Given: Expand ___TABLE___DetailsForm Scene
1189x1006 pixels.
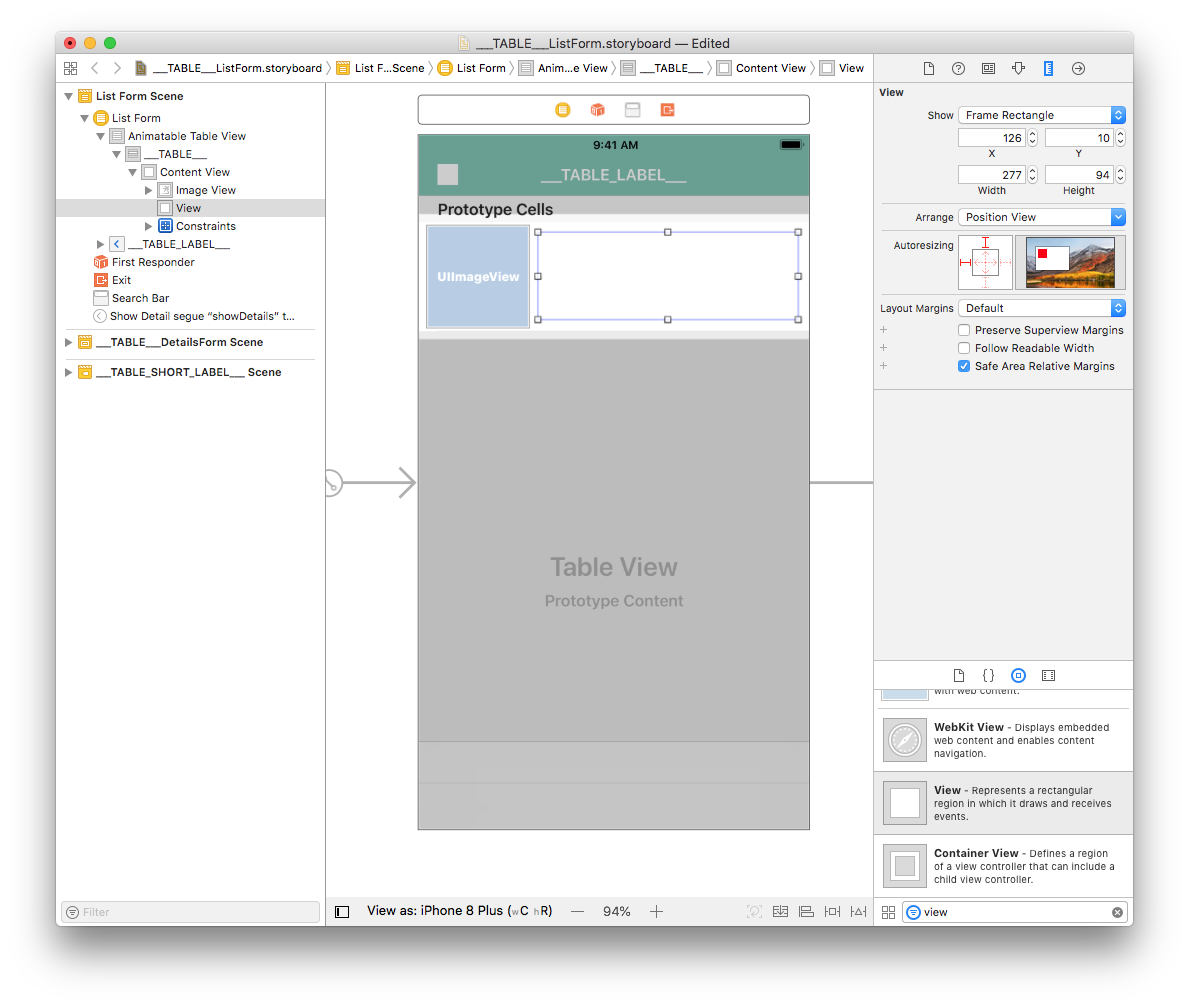Looking at the screenshot, I should coord(68,342).
